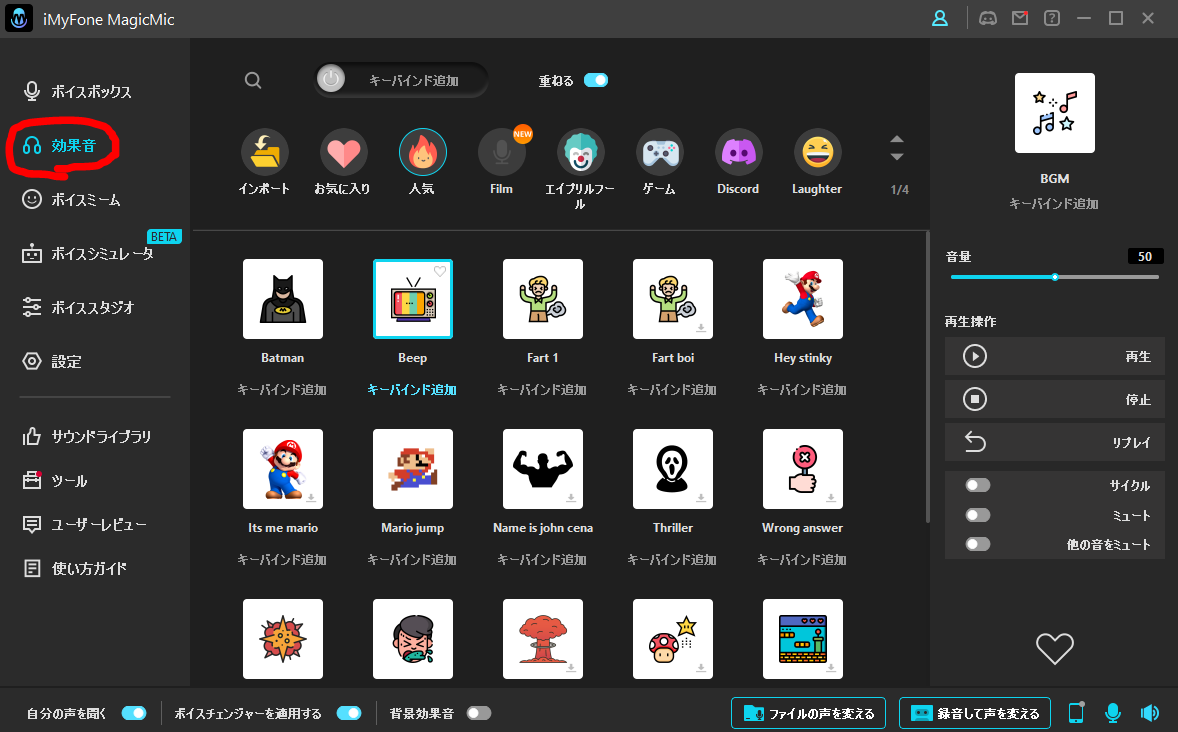Select the mushroom cloud sound tile
Image resolution: width=1178 pixels, height=732 pixels.
tap(542, 639)
